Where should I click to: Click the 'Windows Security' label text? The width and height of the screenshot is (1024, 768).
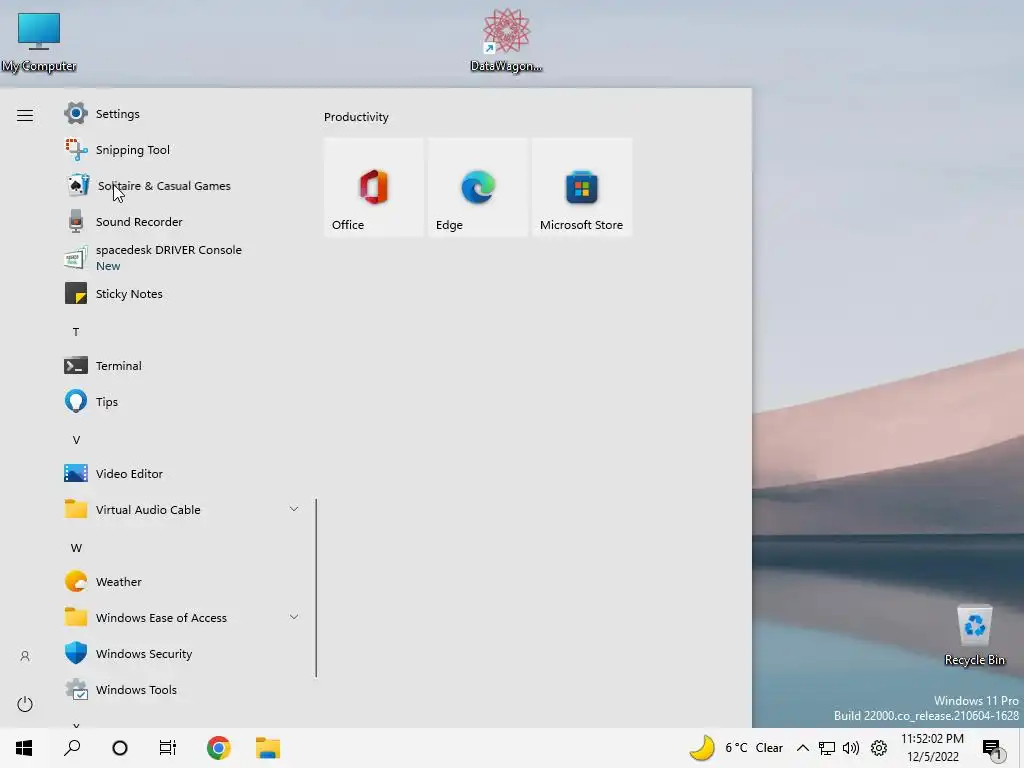[x=144, y=654]
